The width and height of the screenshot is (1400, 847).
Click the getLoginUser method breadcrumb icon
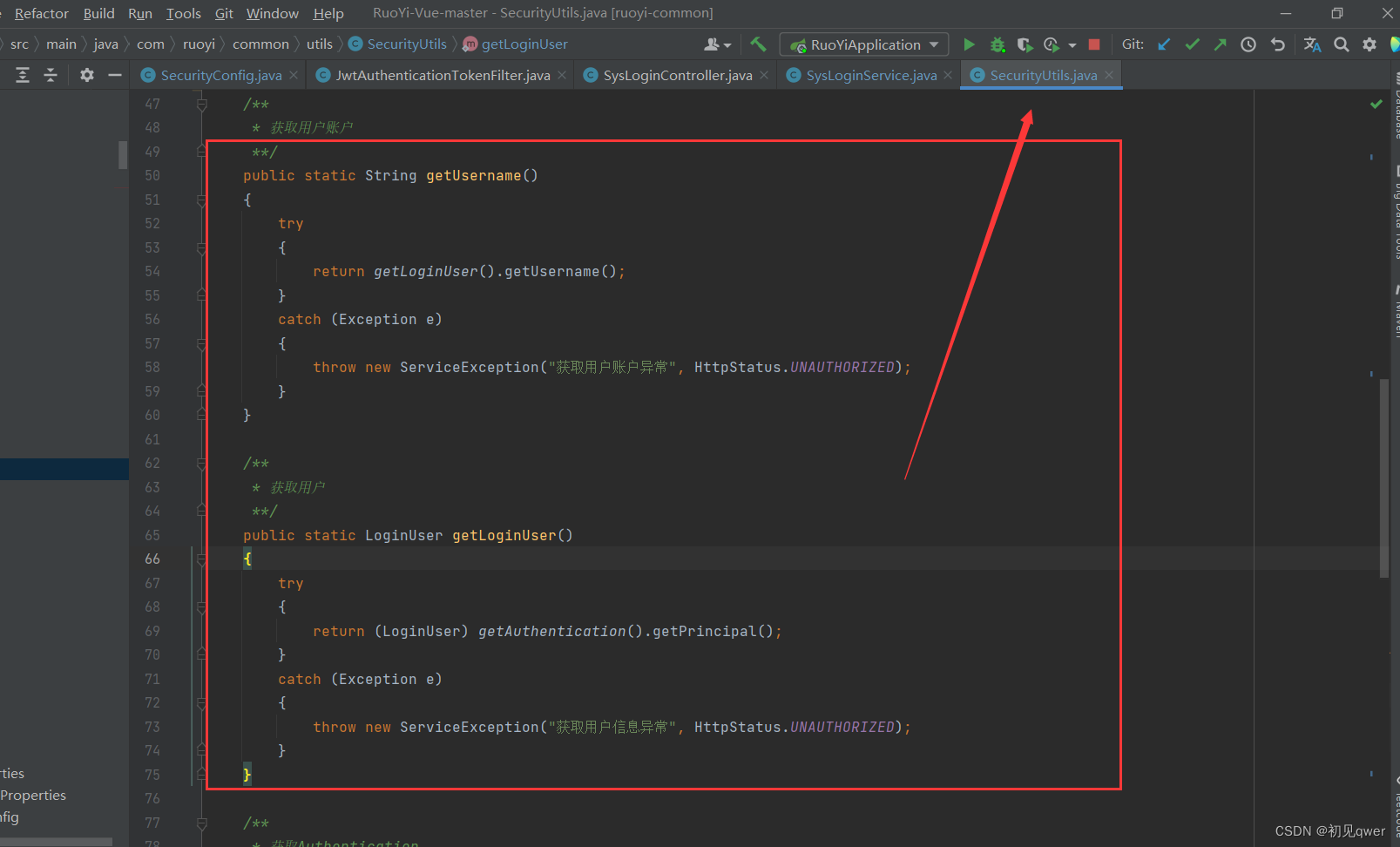click(470, 44)
